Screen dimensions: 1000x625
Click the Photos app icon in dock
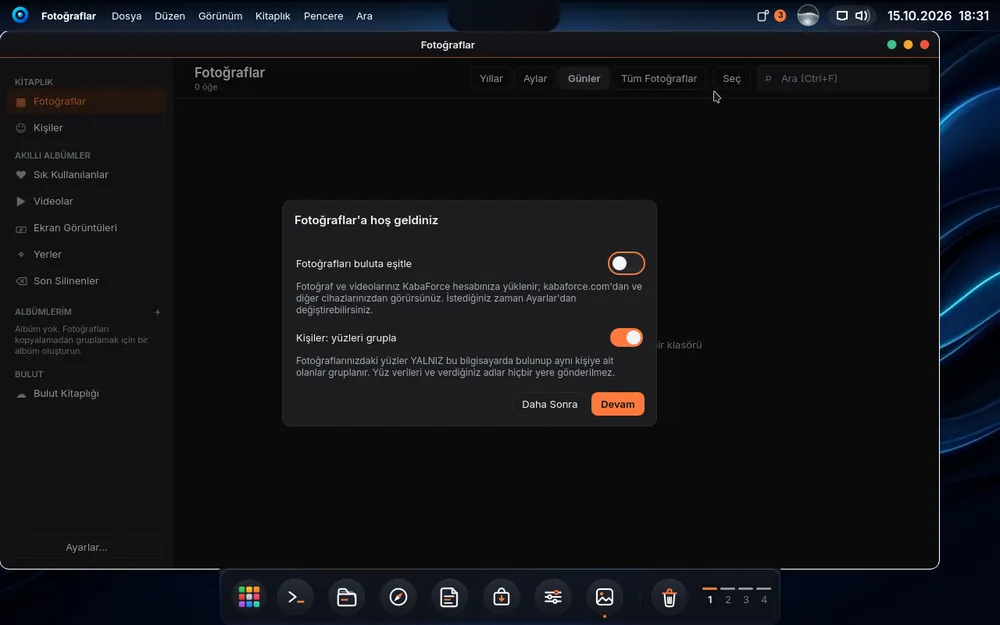[605, 597]
